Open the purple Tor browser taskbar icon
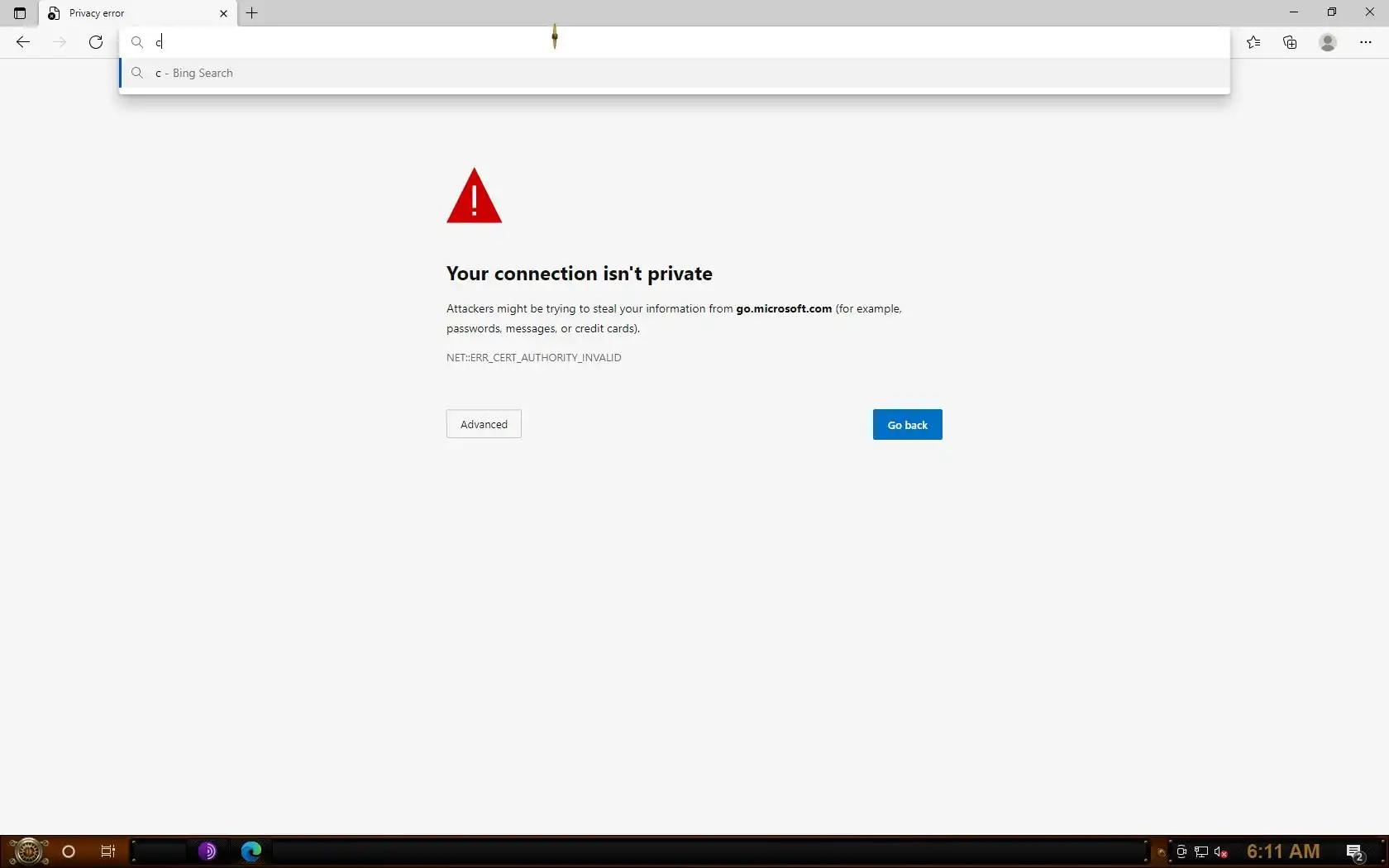This screenshot has width=1389, height=868. pyautogui.click(x=207, y=851)
